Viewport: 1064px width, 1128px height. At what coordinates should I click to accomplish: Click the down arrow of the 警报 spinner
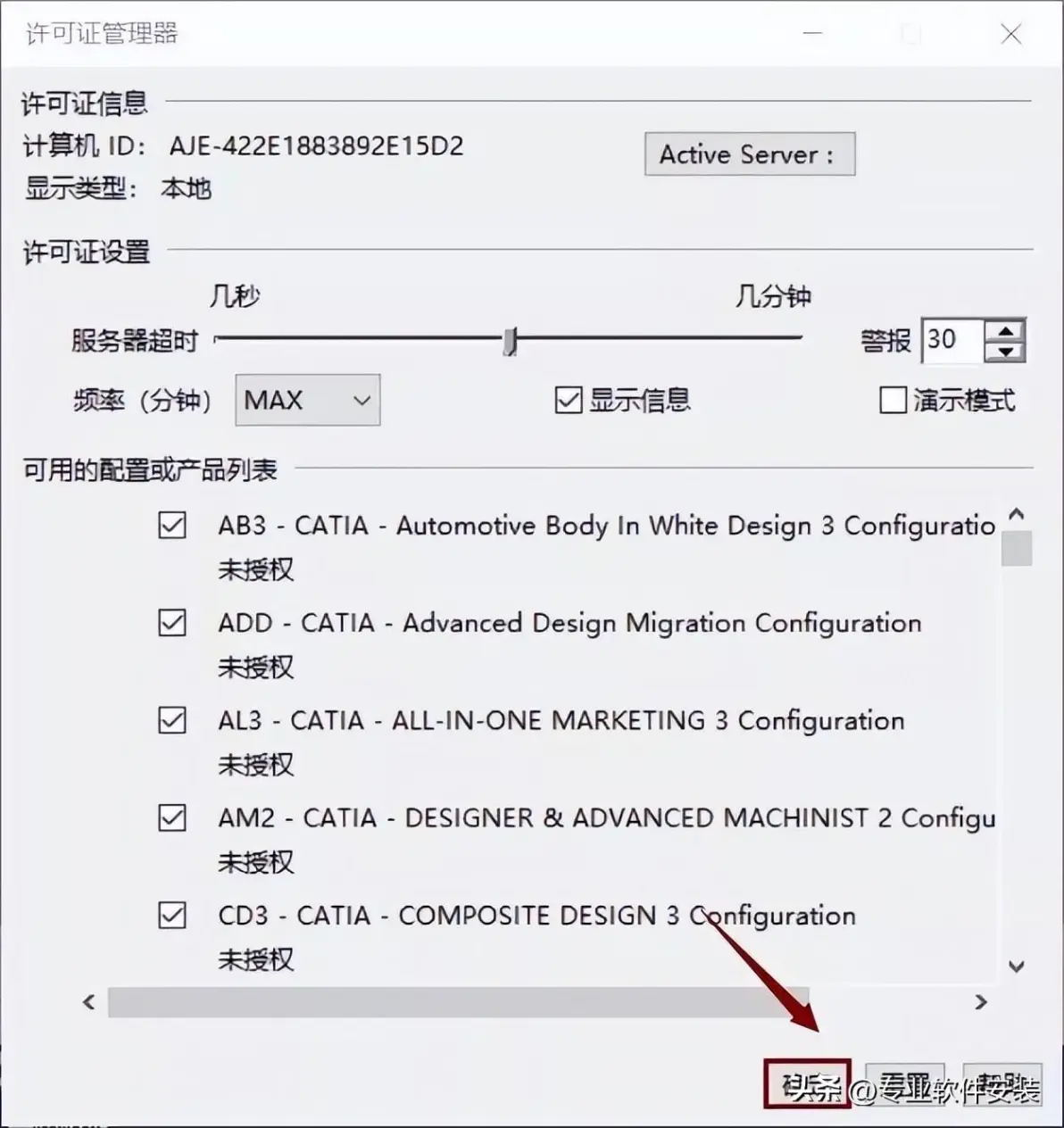pos(1005,351)
